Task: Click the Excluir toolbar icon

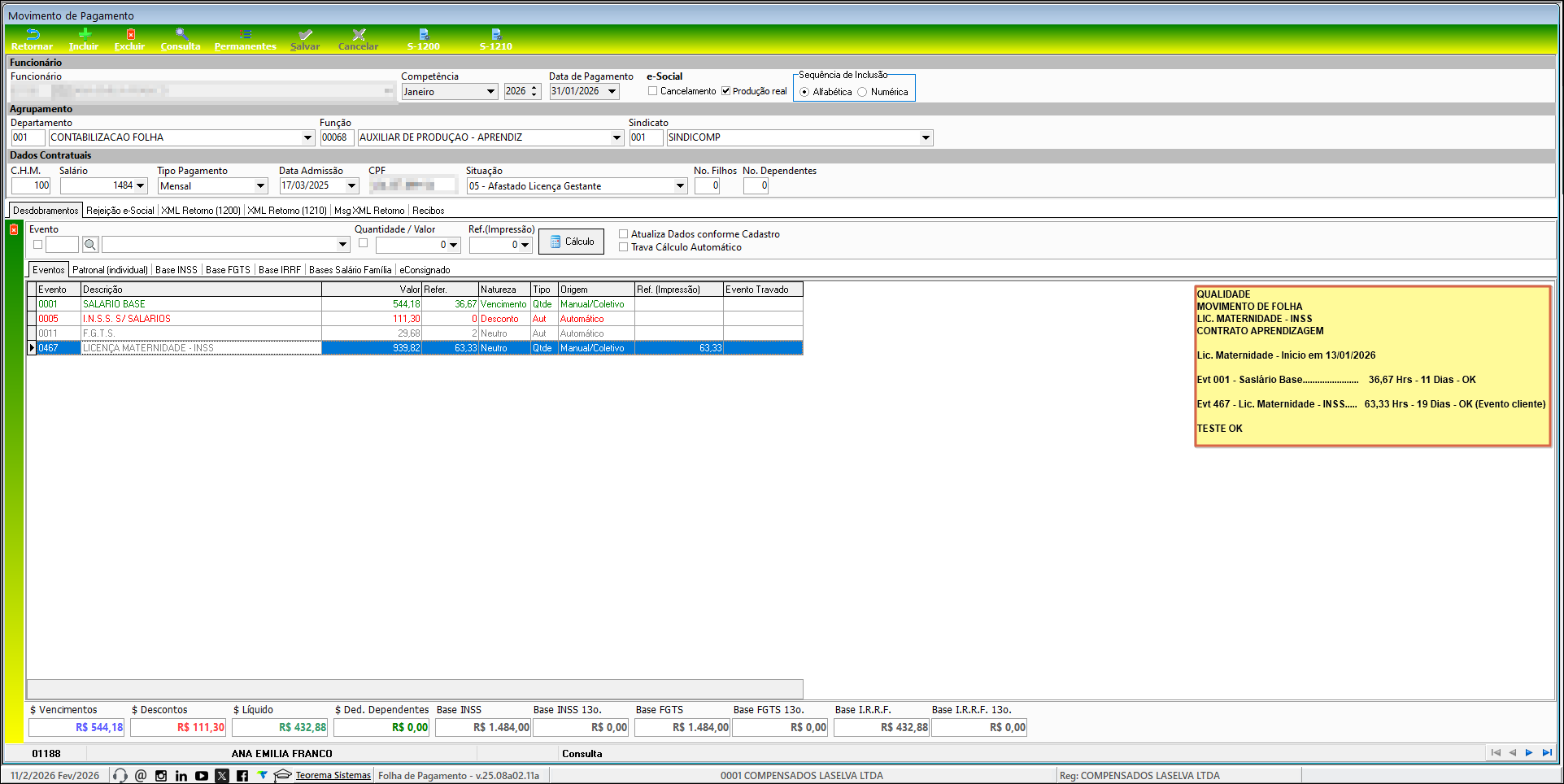Action: (130, 35)
